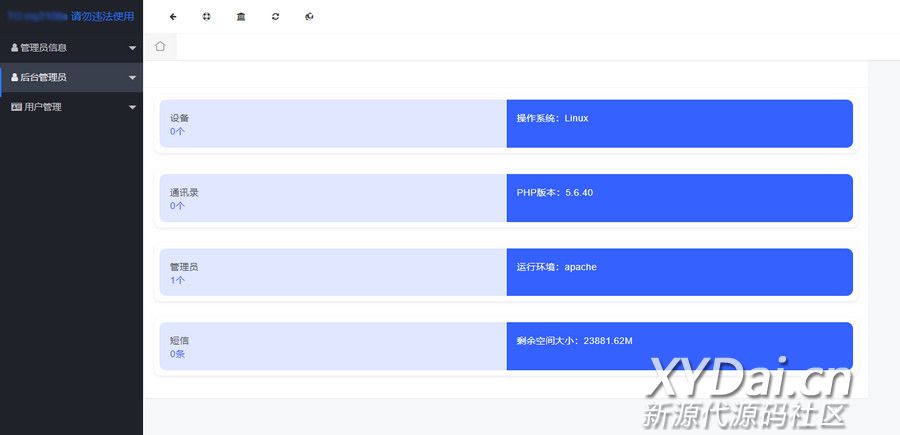Click the back arrow icon in toolbar

click(x=173, y=17)
